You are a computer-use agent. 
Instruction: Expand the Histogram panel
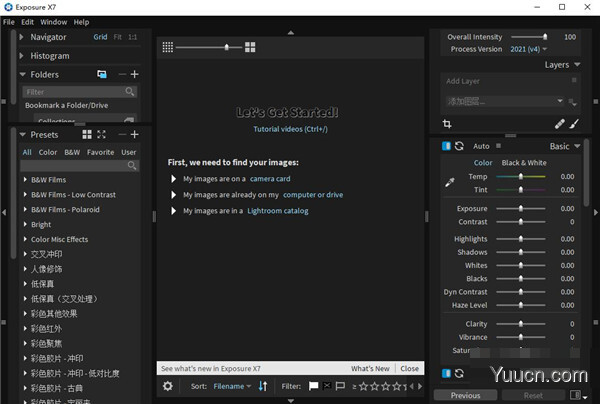coord(22,56)
